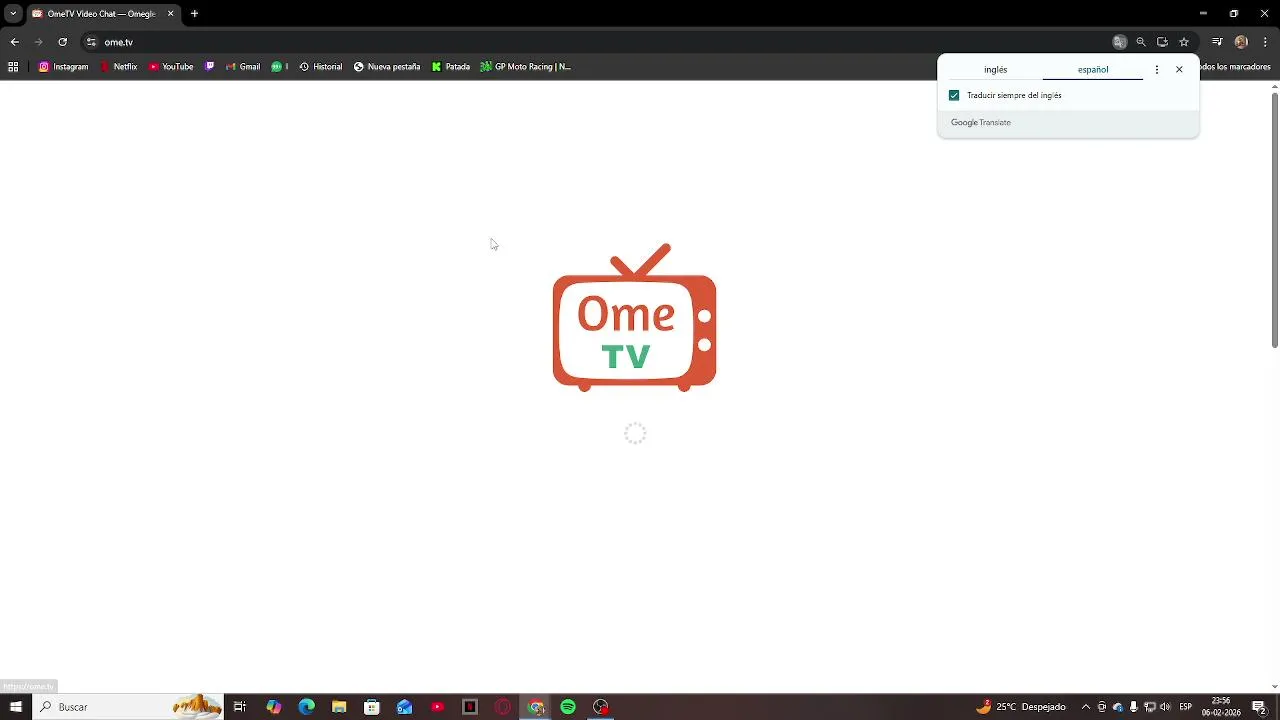Close the Google Translate popup

tap(1179, 70)
